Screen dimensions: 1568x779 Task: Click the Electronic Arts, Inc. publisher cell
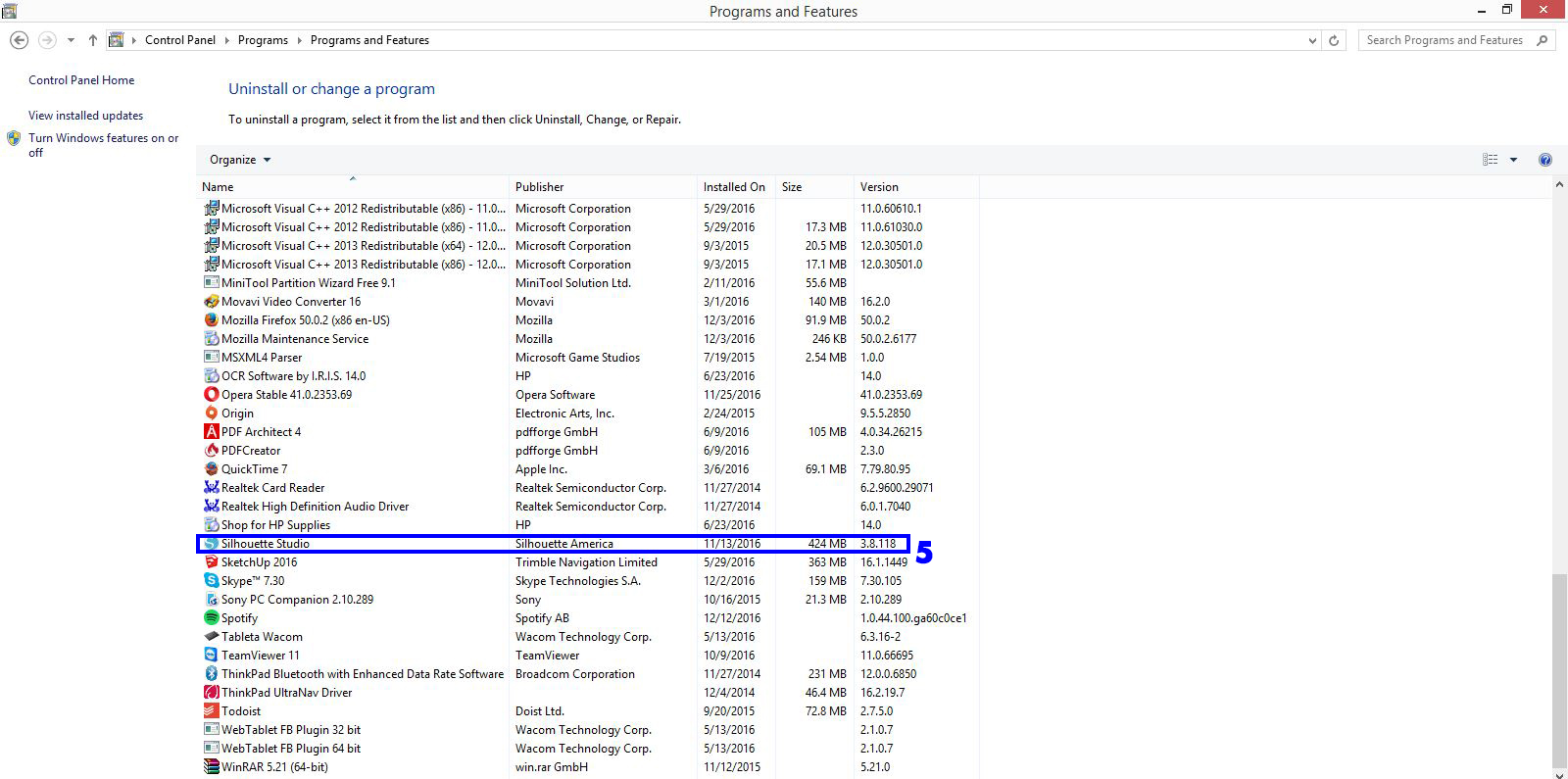point(564,414)
